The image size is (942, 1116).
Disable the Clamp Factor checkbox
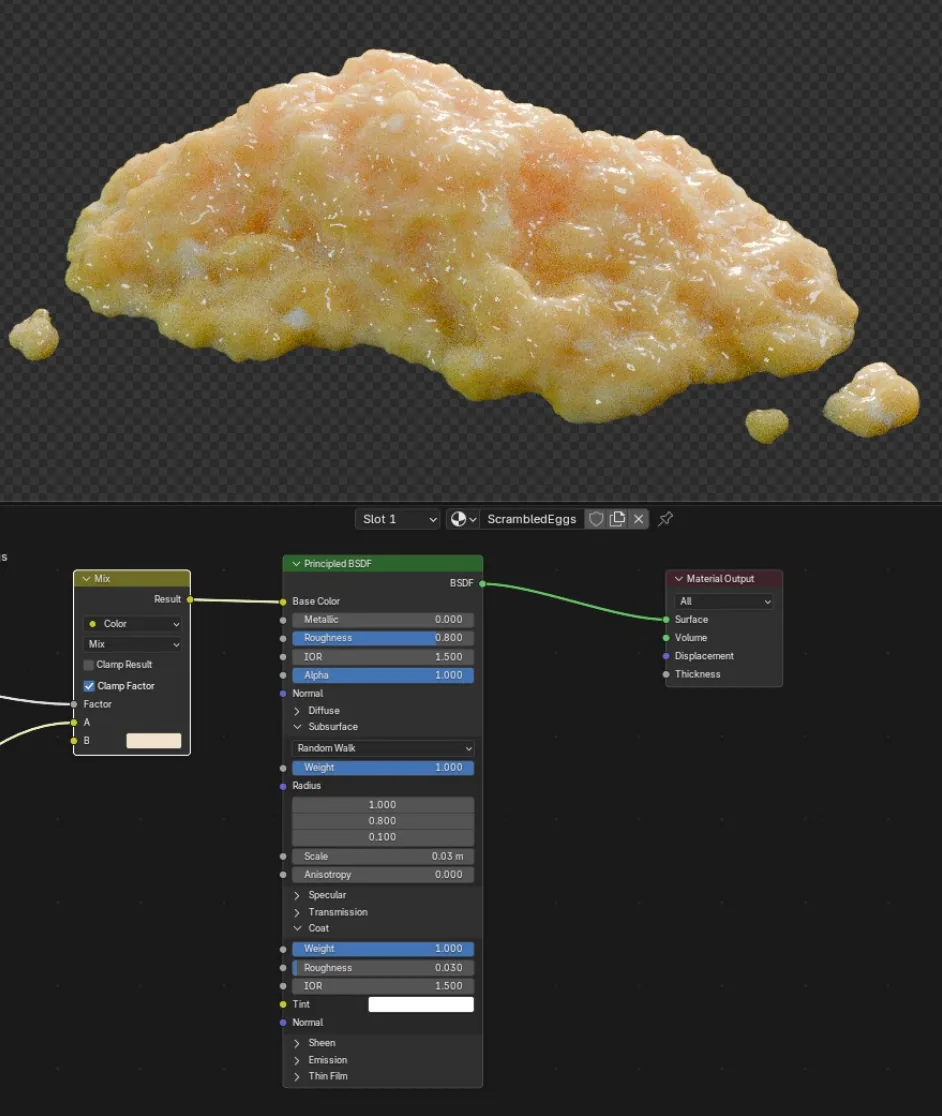[89, 686]
